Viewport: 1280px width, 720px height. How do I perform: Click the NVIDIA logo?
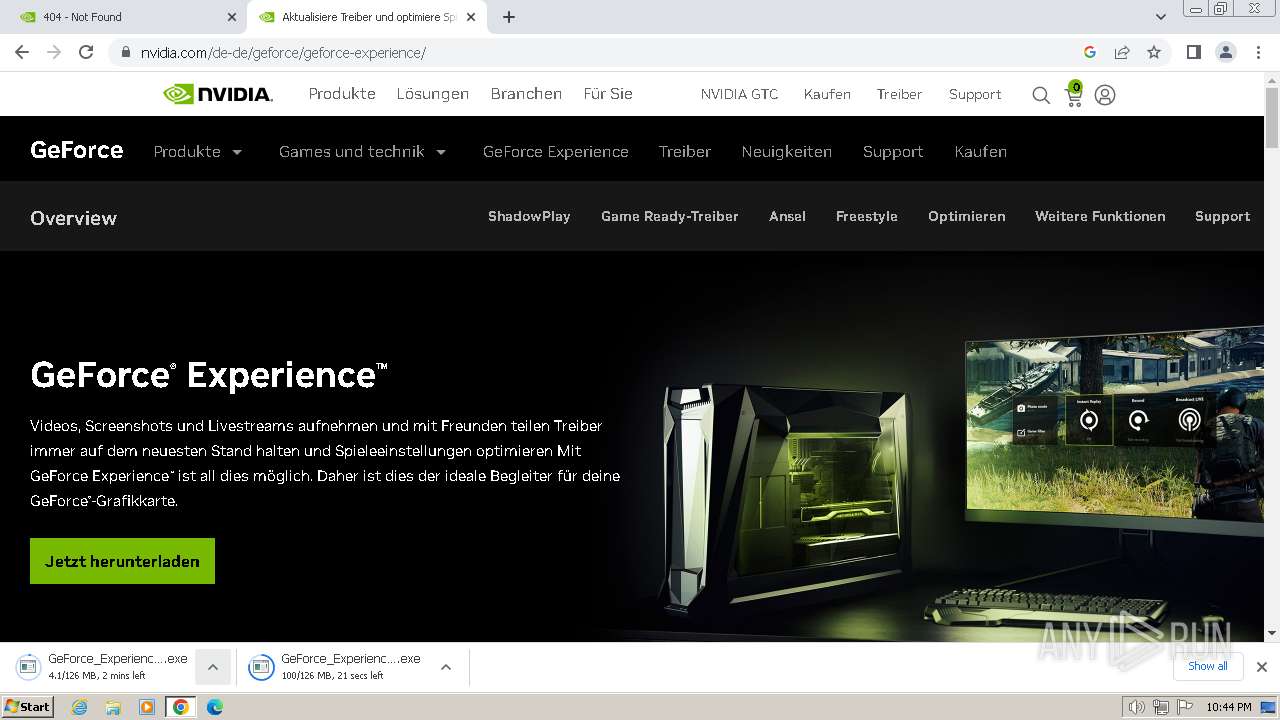point(218,94)
